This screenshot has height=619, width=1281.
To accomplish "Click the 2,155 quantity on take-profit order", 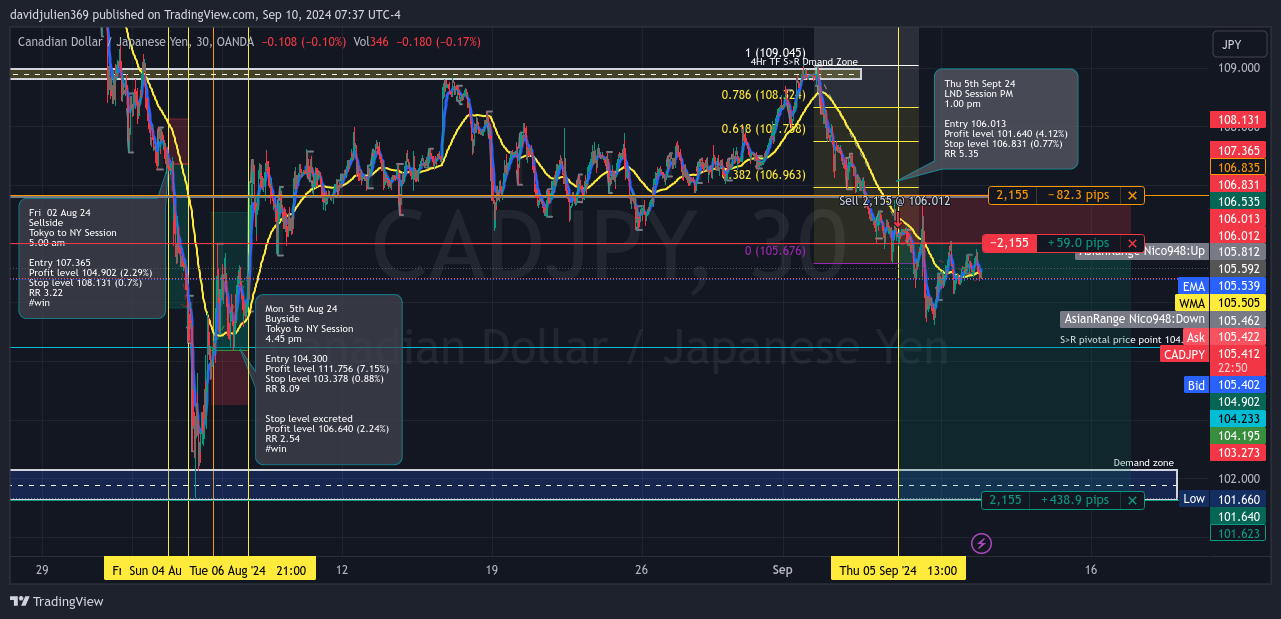I will [x=1005, y=500].
